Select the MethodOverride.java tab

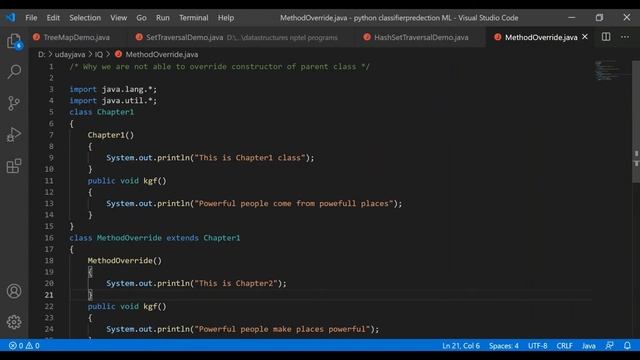click(x=541, y=37)
